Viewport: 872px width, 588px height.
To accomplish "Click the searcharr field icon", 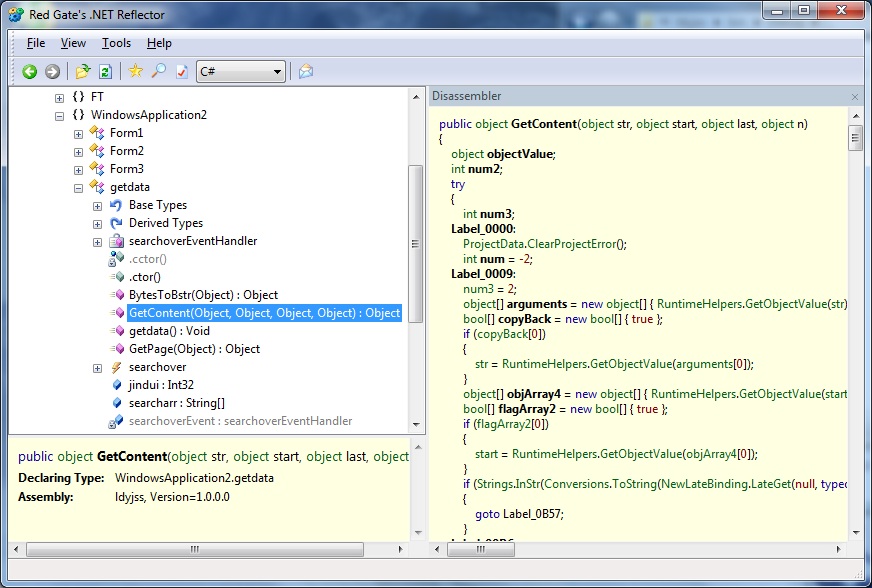I will click(x=117, y=403).
